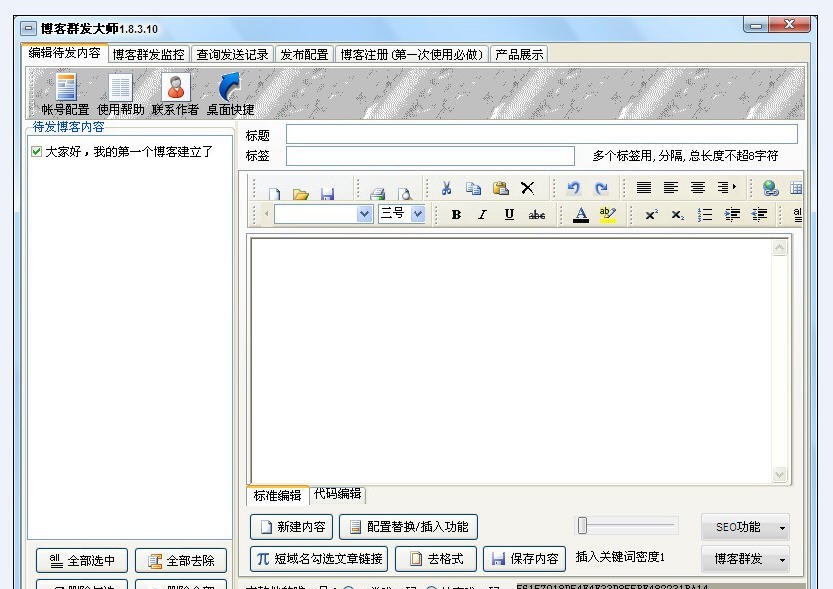The image size is (833, 589).
Task: Click the 标签 tags input field
Action: 430,156
